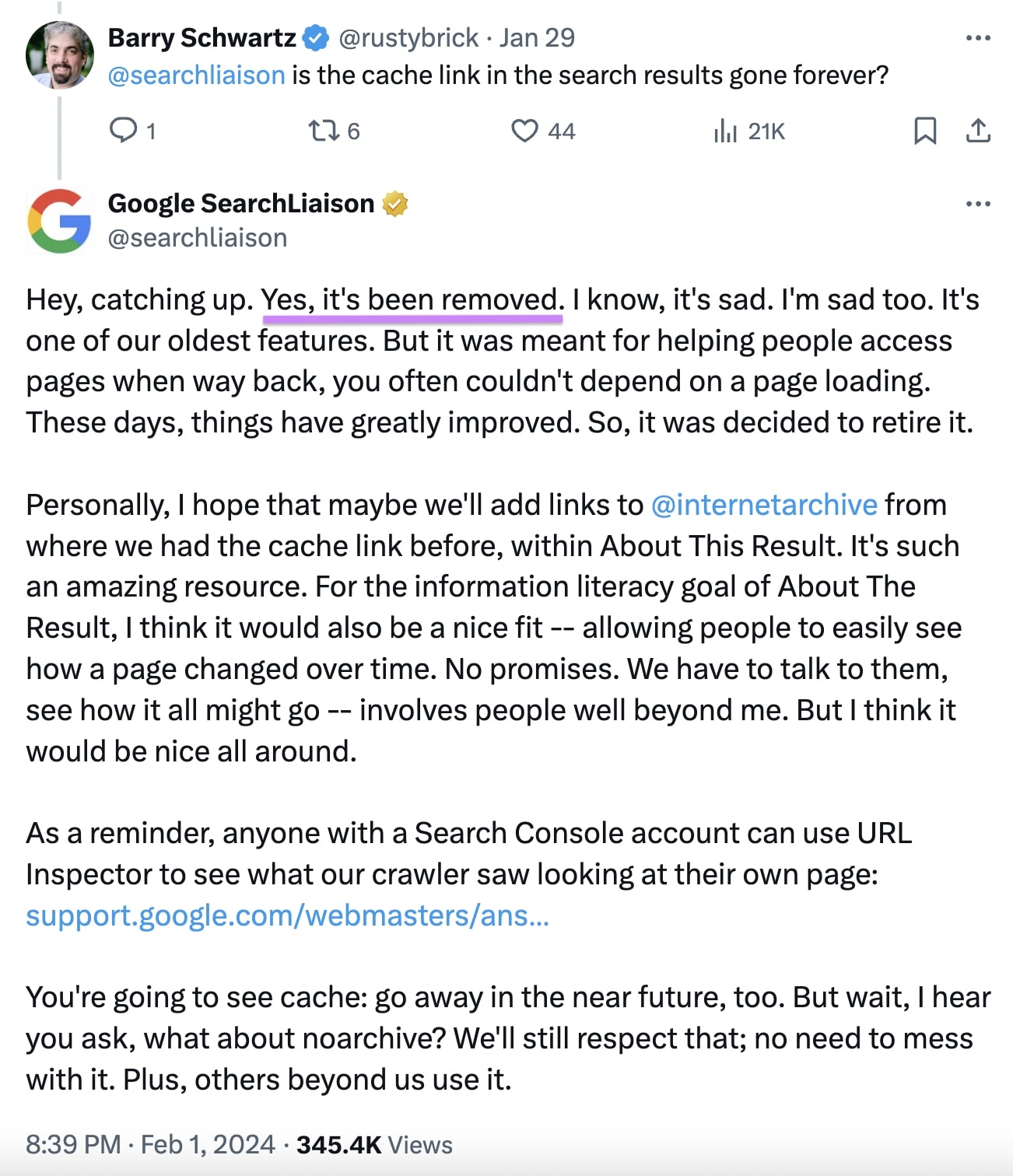
Task: Reply to Barry Schwartz's tweet
Action: pos(127,131)
